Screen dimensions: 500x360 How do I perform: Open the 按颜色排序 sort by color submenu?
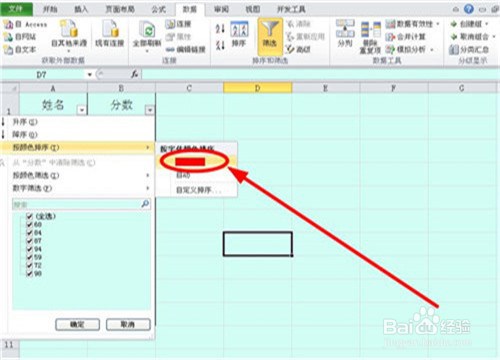pos(77,147)
